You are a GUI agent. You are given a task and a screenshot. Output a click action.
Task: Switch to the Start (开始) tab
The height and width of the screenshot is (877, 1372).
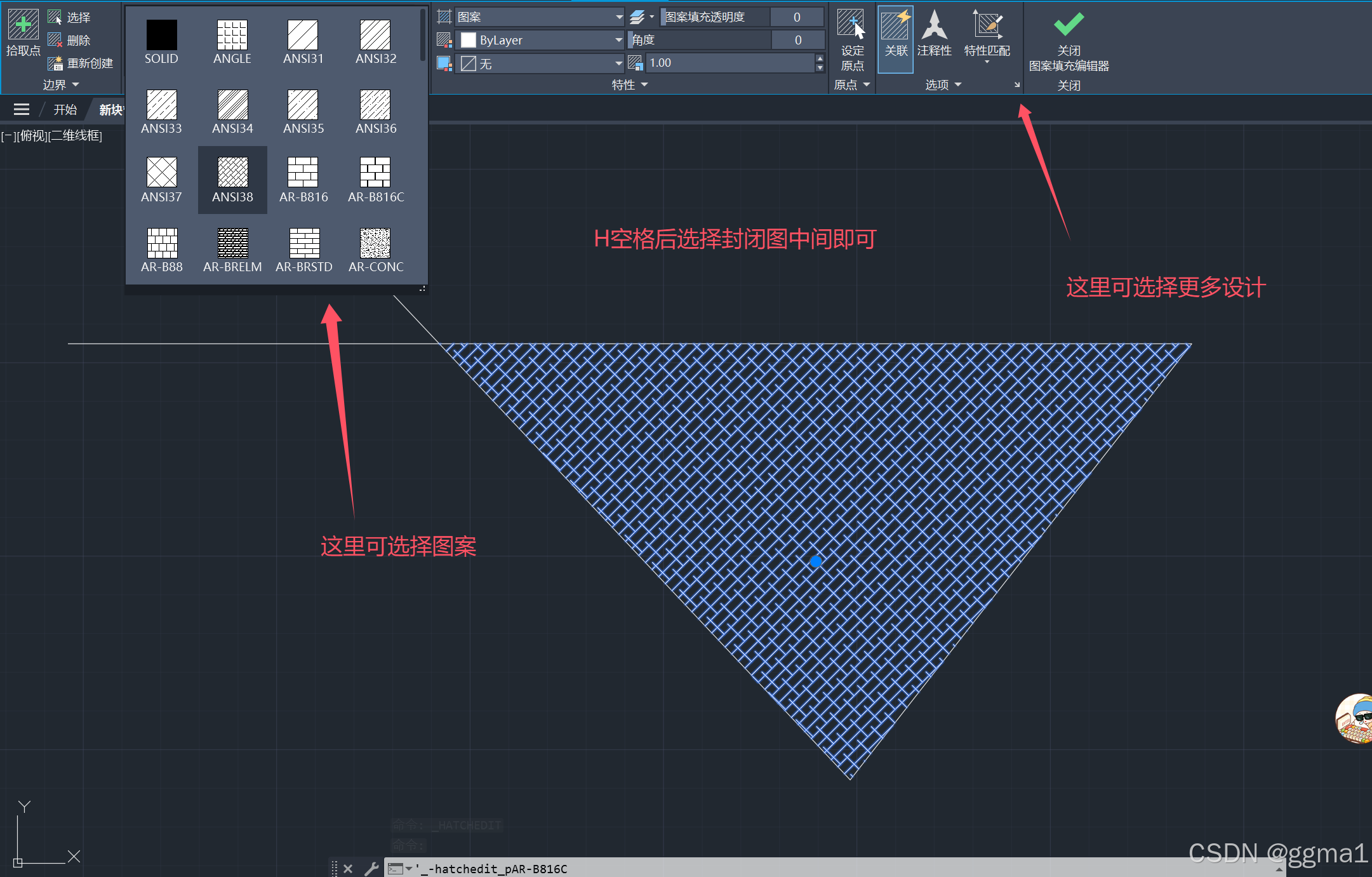click(65, 110)
